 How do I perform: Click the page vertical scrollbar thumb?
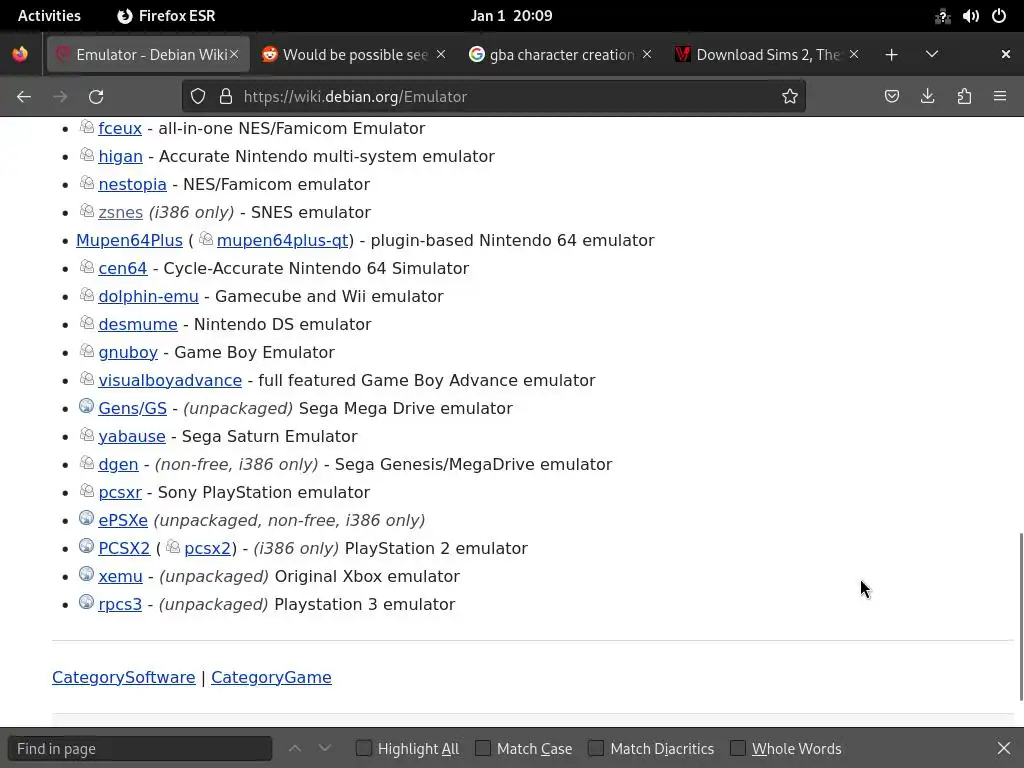pos(1021,616)
